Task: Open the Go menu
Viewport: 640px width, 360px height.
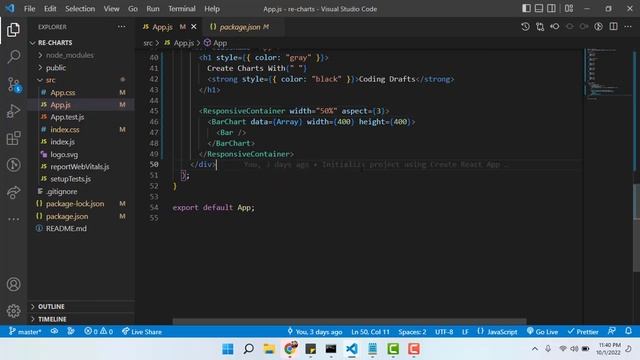Action: (133, 9)
